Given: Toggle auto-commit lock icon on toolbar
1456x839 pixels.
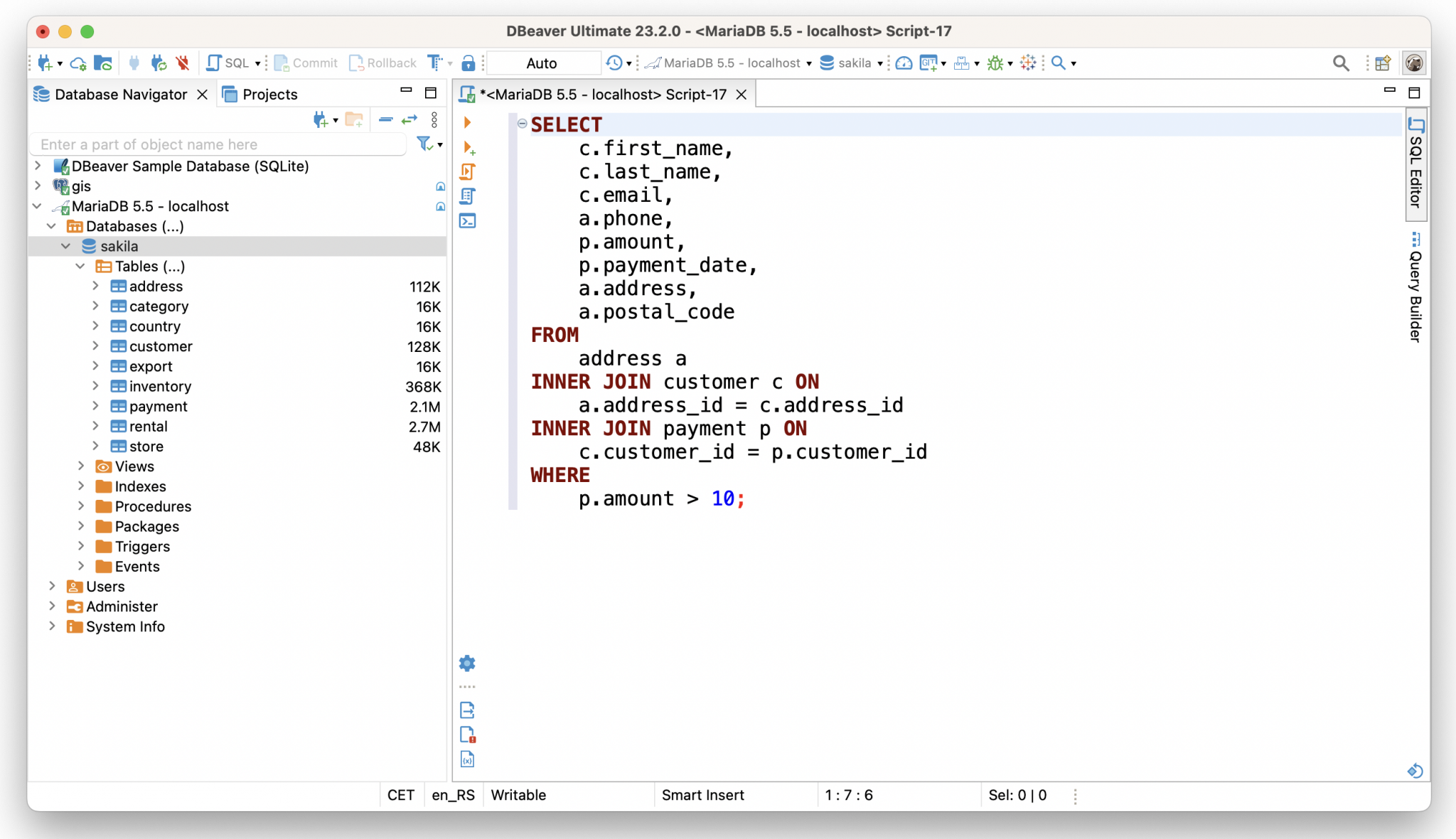Looking at the screenshot, I should [470, 63].
